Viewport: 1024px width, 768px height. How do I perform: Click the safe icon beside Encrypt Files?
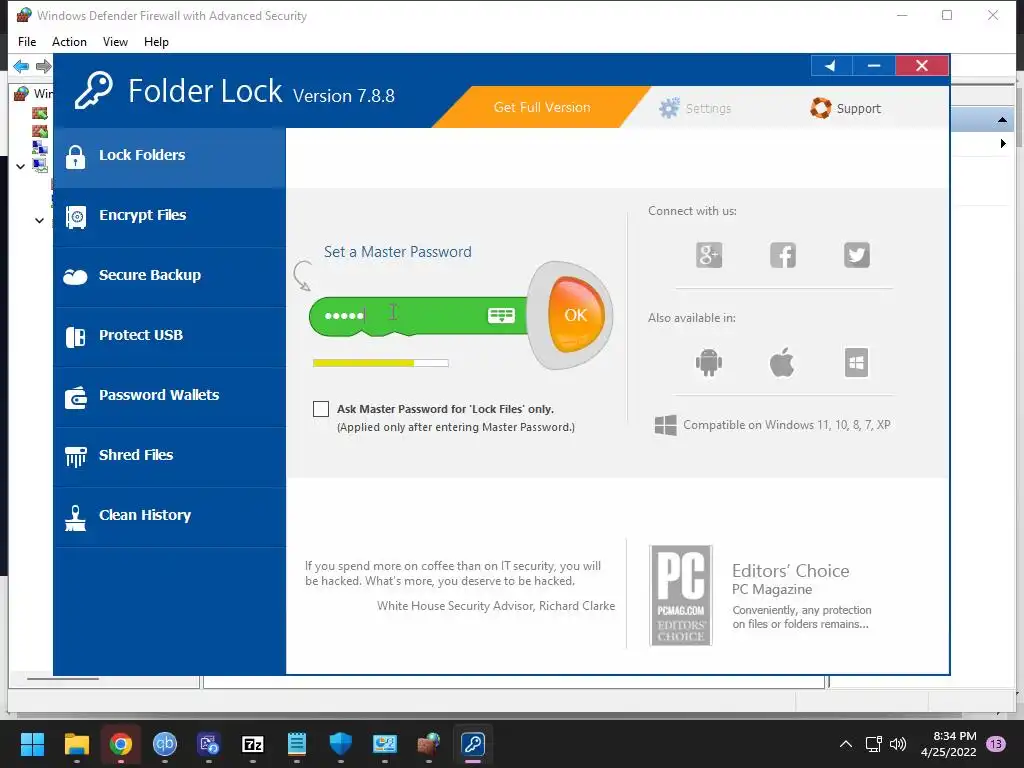tap(76, 217)
